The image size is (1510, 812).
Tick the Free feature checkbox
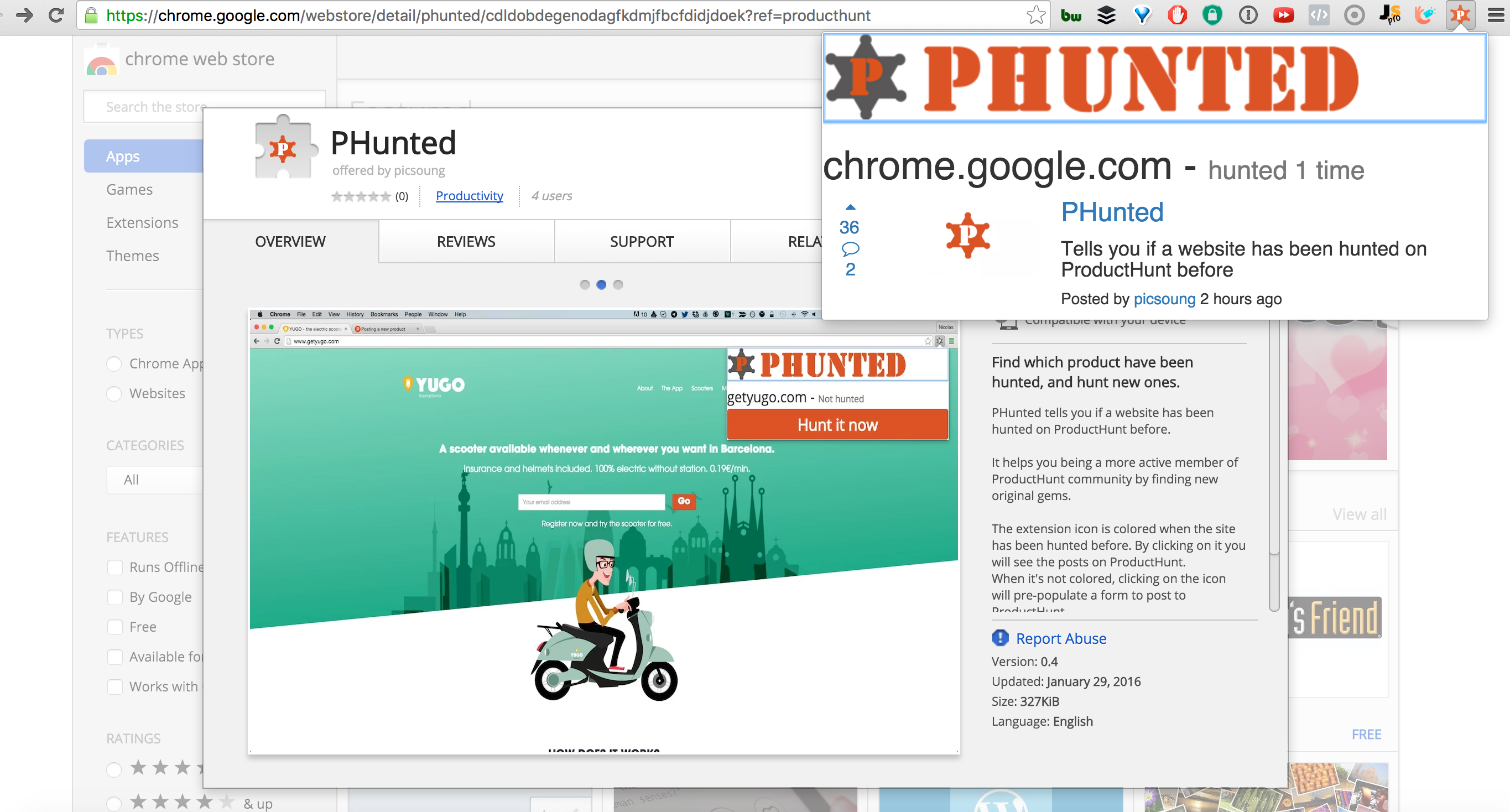[x=115, y=627]
